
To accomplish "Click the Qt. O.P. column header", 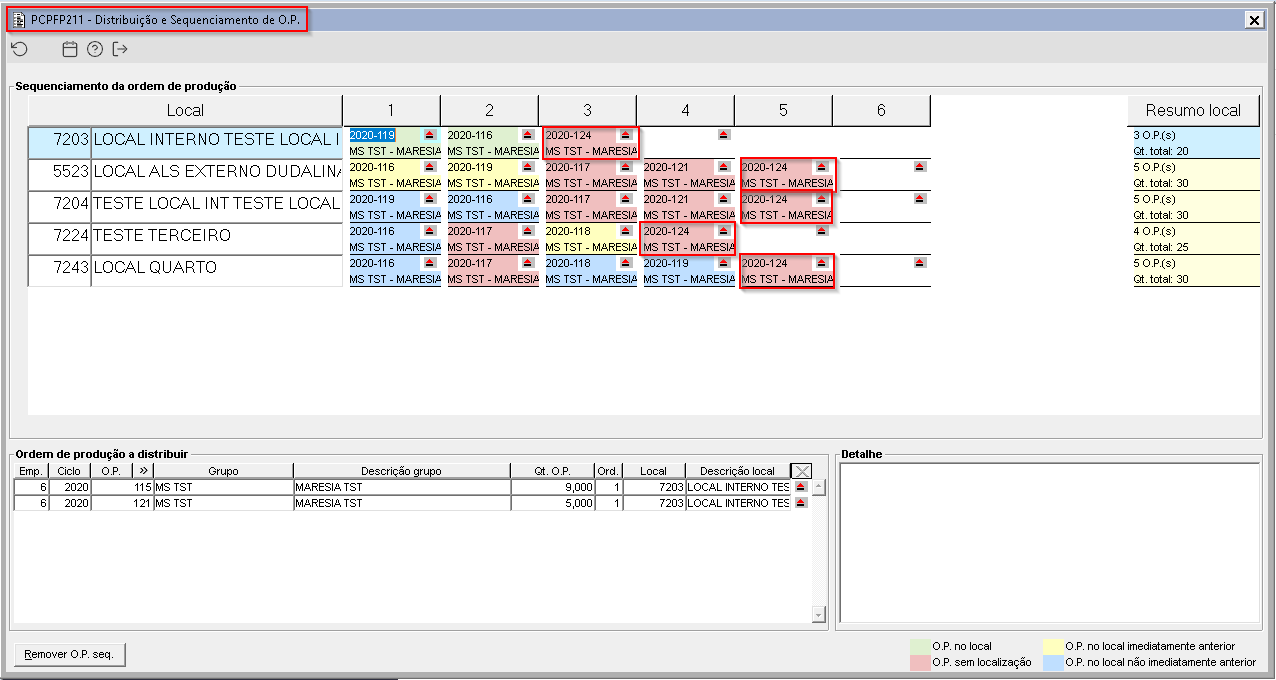I will (x=552, y=471).
